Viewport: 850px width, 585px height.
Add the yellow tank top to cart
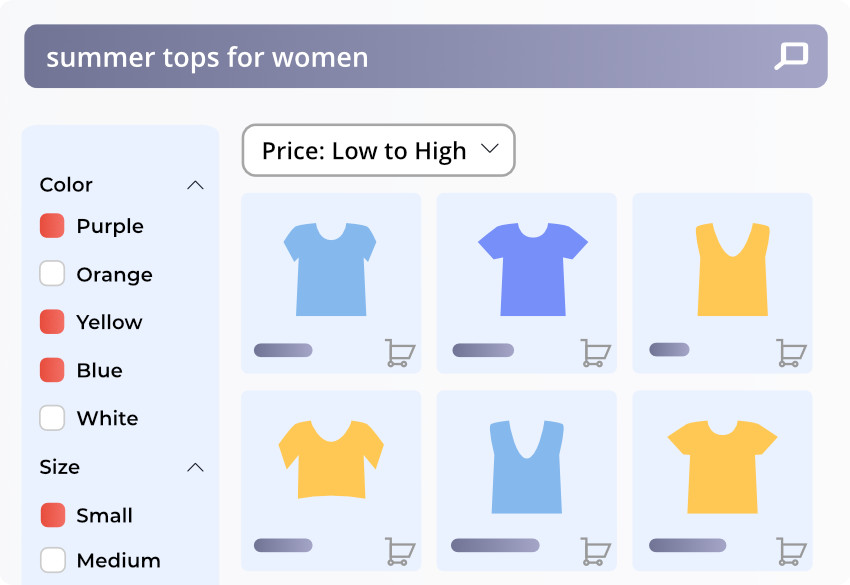pos(791,353)
